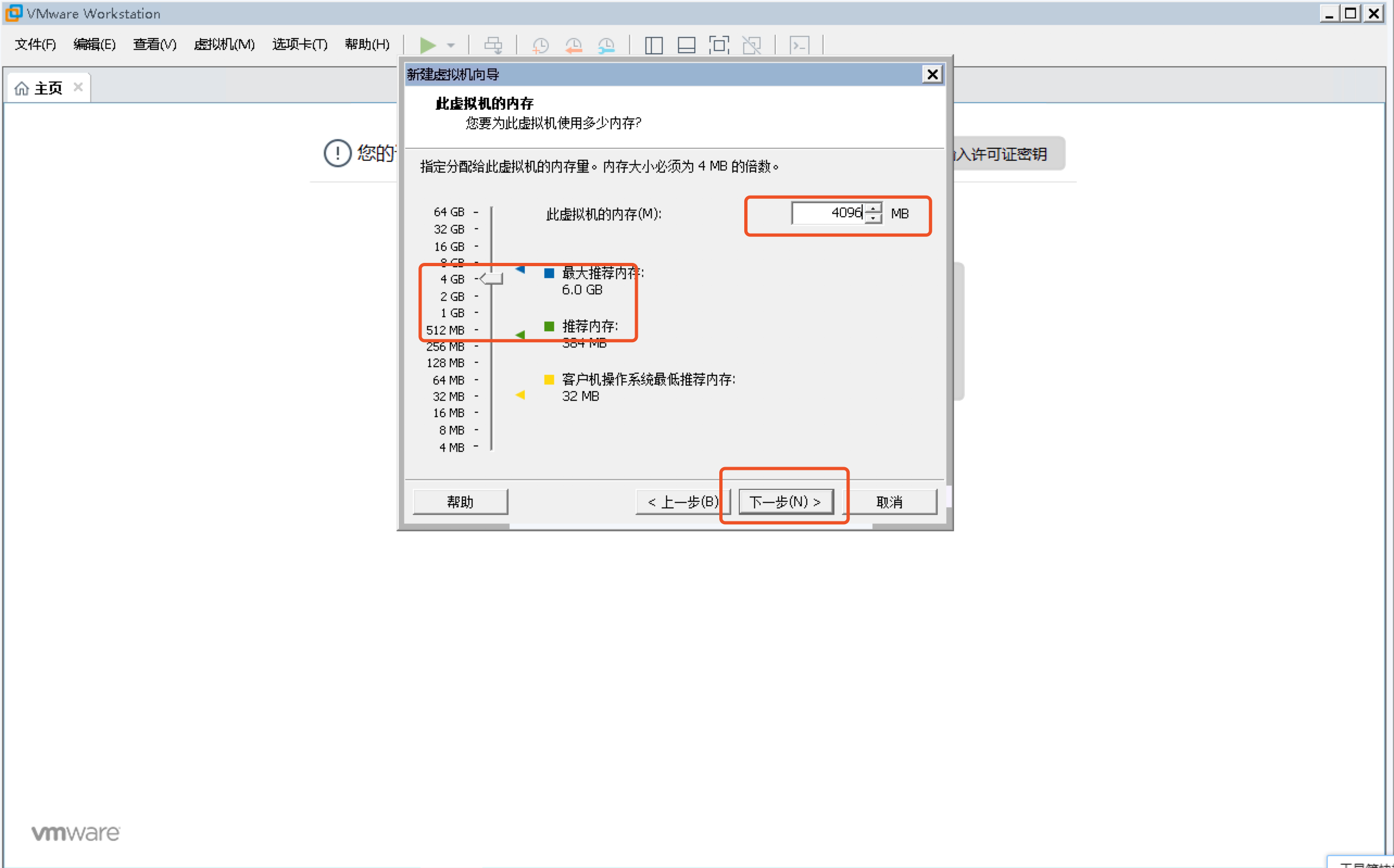Screen dimensions: 1394x868
Task: Power on the virtual machine with green play icon
Action: (428, 45)
